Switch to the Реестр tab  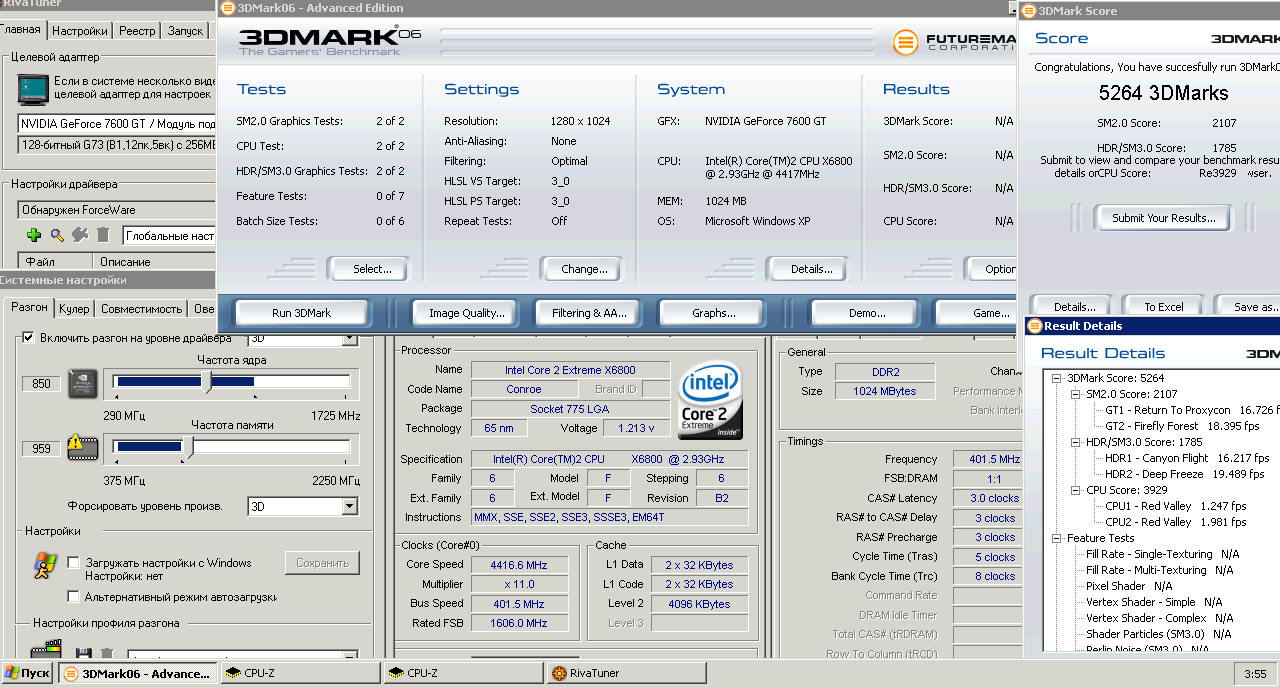coord(137,31)
